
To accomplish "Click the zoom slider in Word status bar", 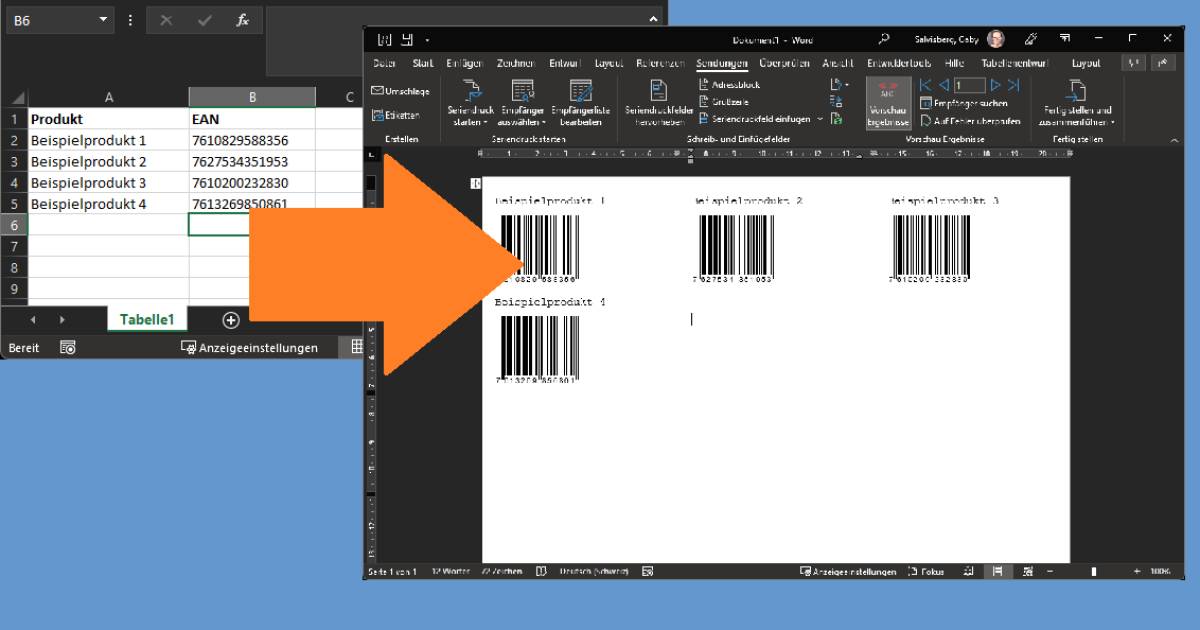I will pyautogui.click(x=1093, y=572).
